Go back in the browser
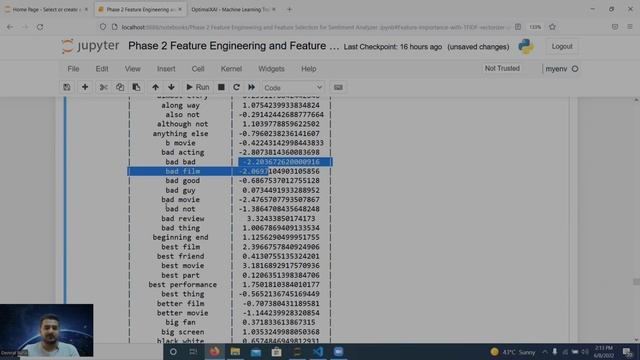Viewport: 640px width, 360px height. [10, 27]
